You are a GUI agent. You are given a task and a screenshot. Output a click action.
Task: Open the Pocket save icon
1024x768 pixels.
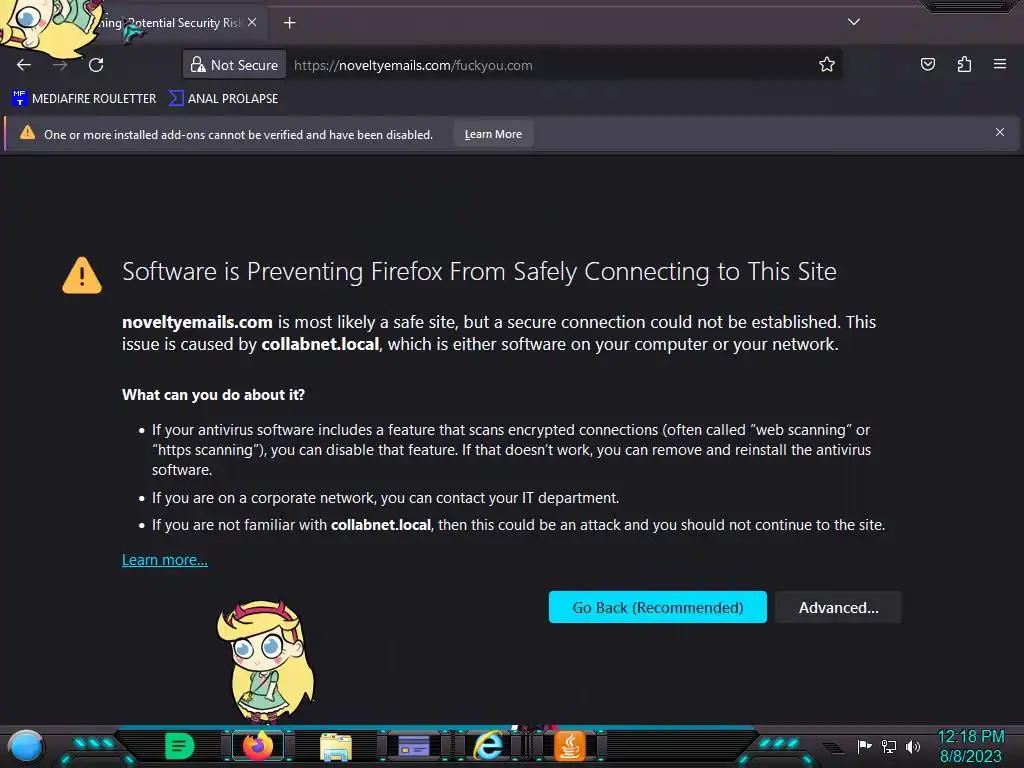tap(928, 64)
